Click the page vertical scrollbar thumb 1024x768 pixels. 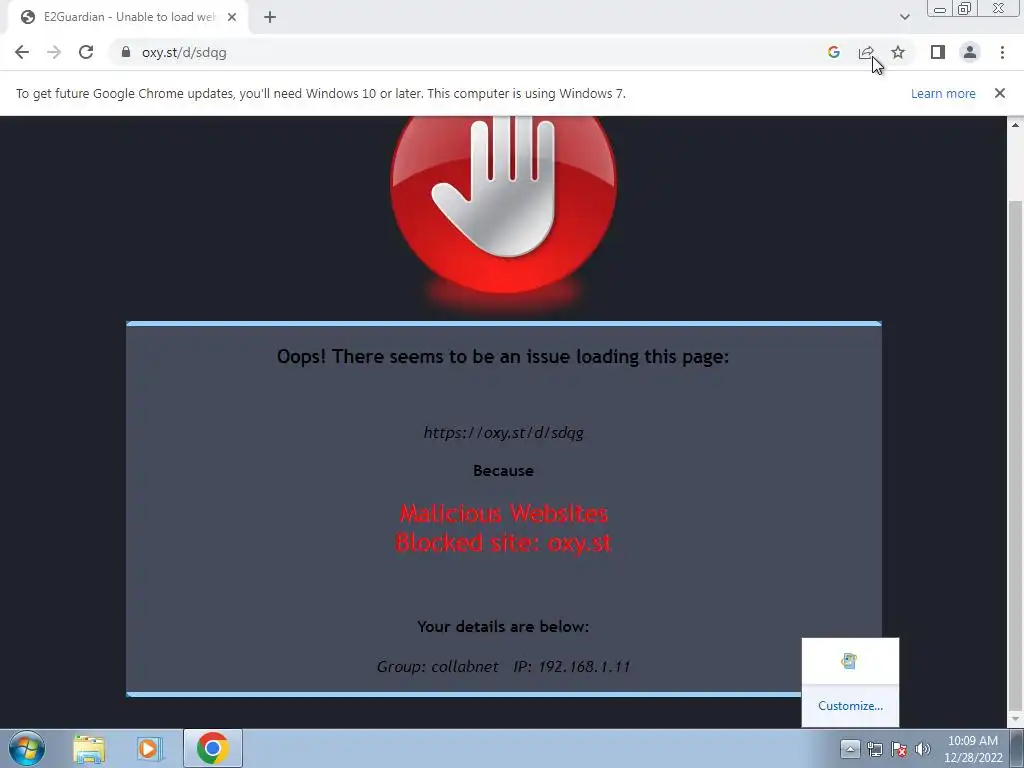[1016, 454]
